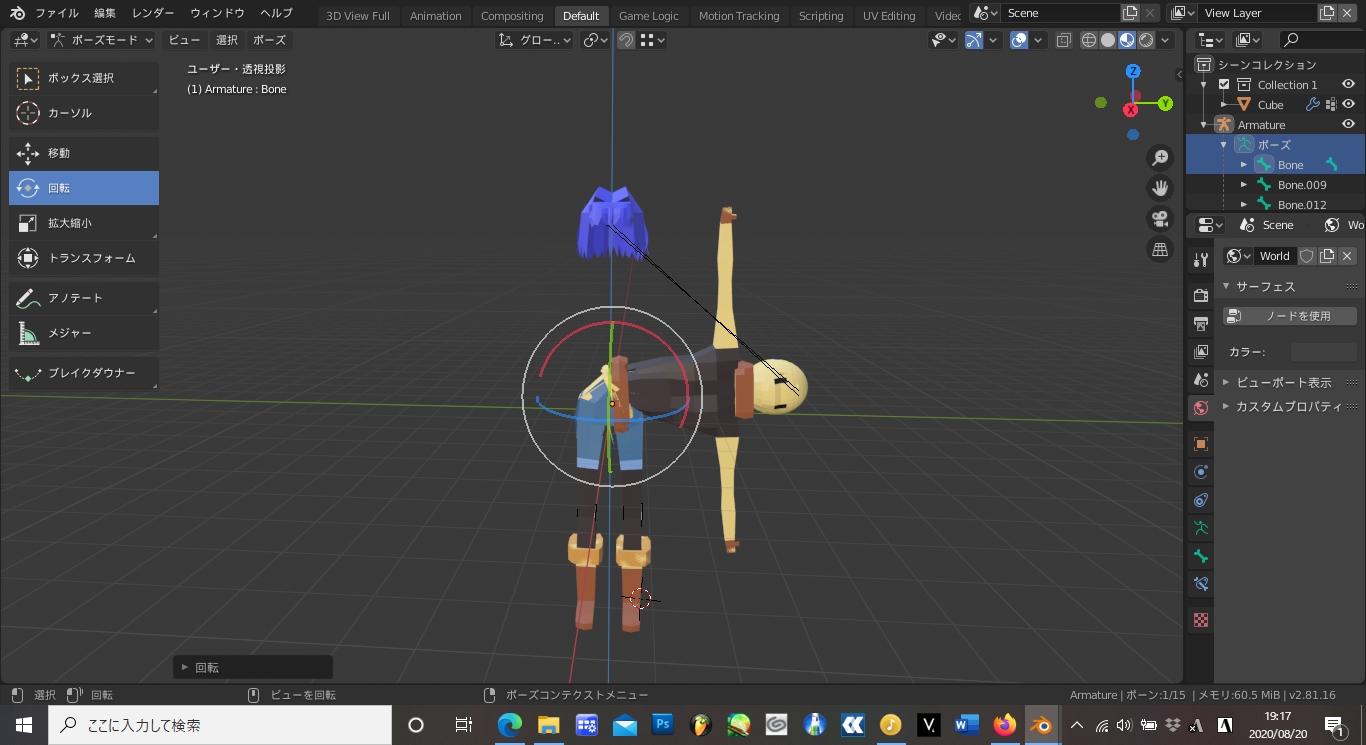Open the レンダー menu
Viewport: 1366px width, 745px height.
[153, 13]
